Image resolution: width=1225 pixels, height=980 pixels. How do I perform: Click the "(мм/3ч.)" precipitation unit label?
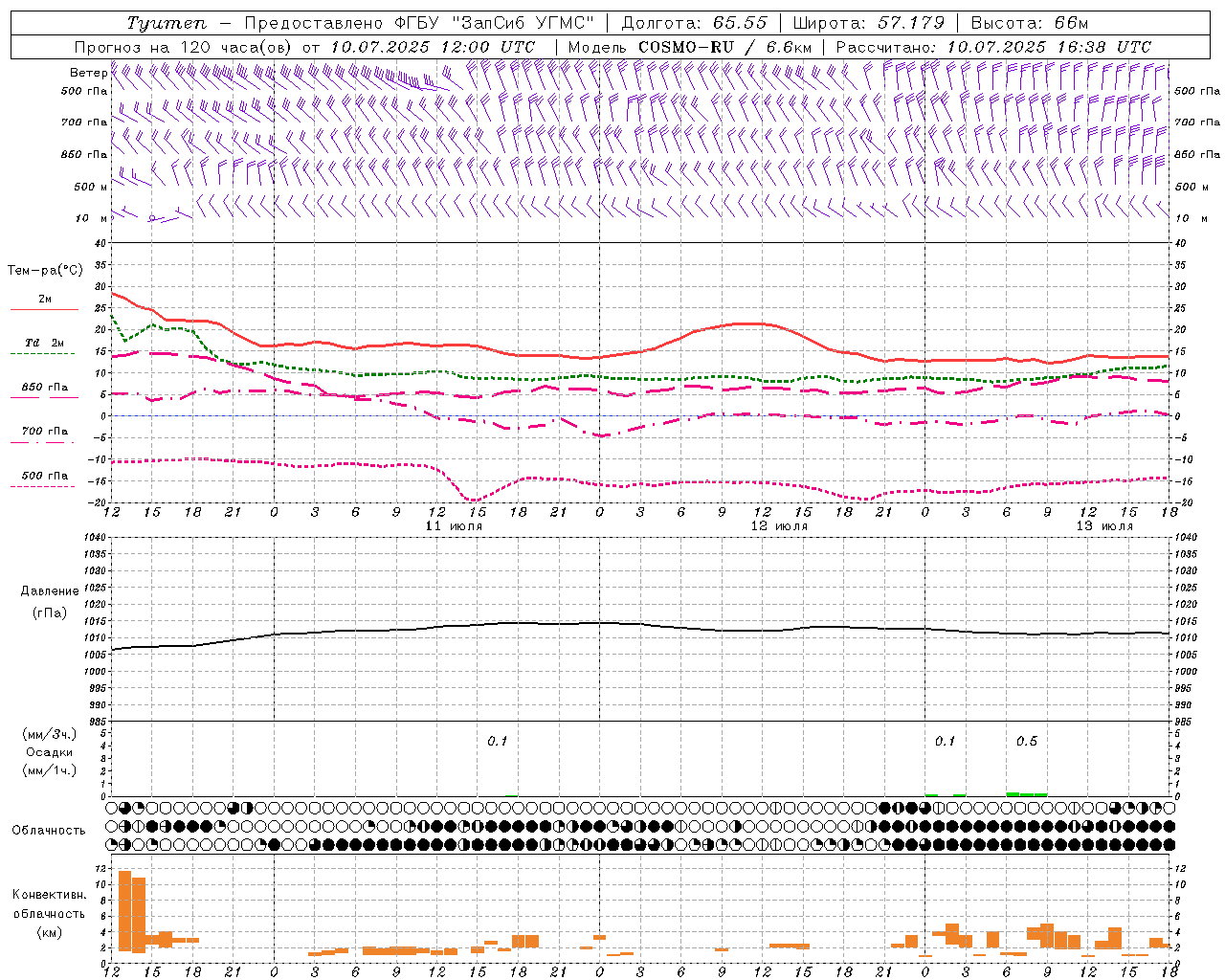coord(49,734)
